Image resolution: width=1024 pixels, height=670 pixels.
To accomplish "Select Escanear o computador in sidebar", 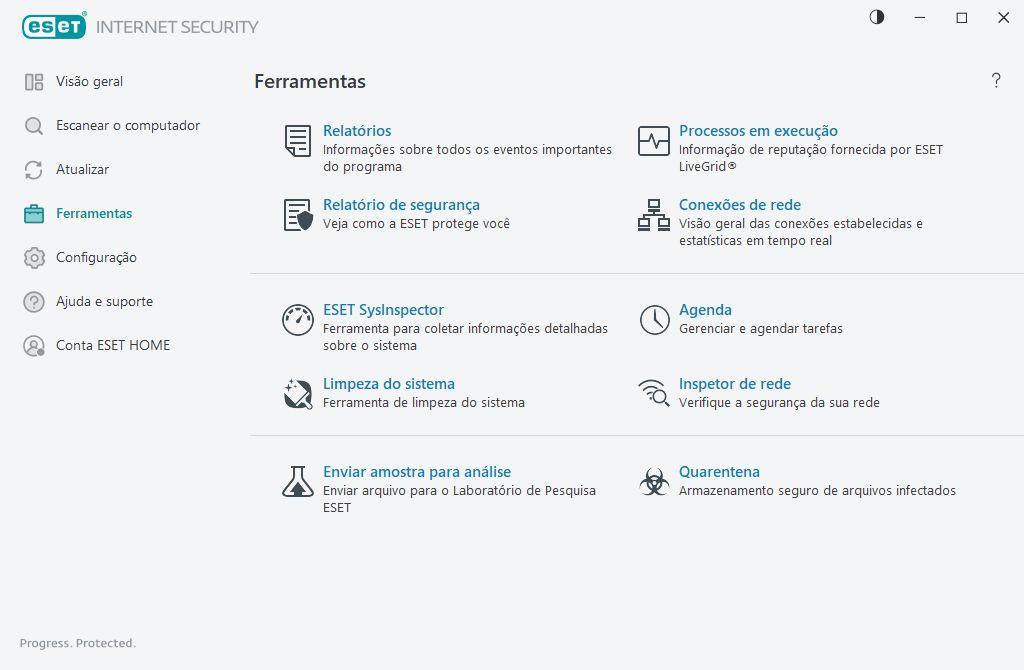I will [127, 125].
